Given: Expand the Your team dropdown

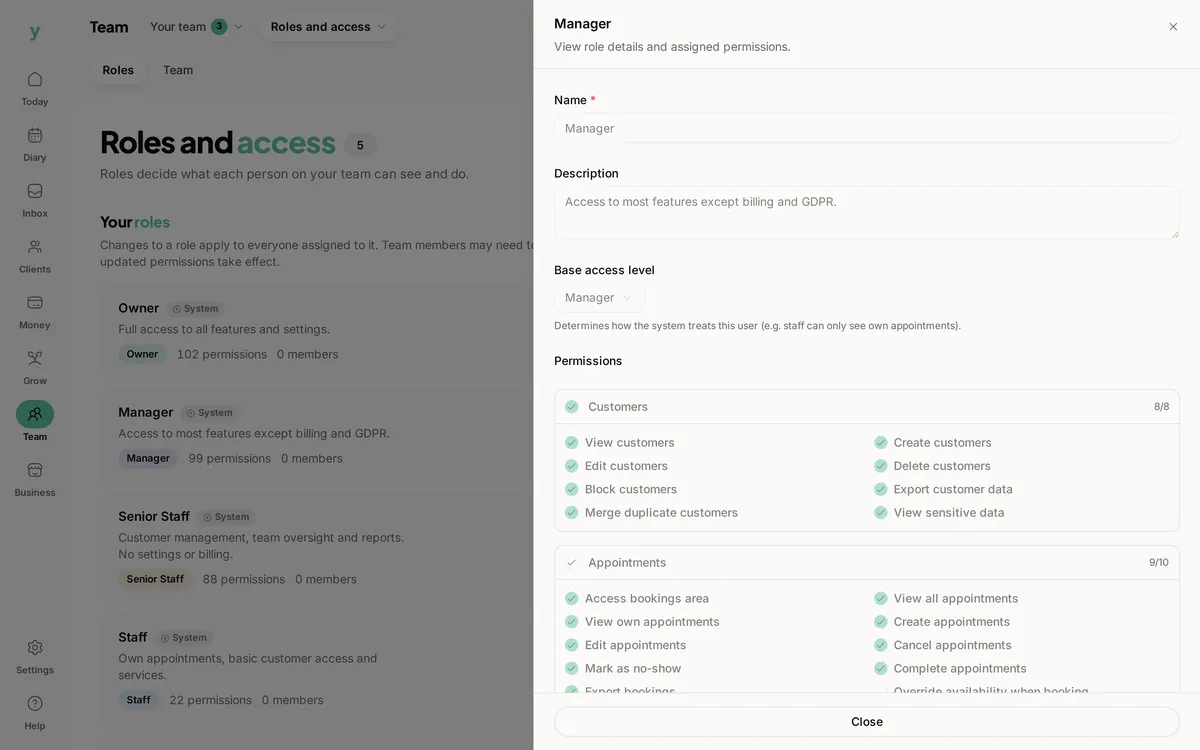Looking at the screenshot, I should (196, 27).
